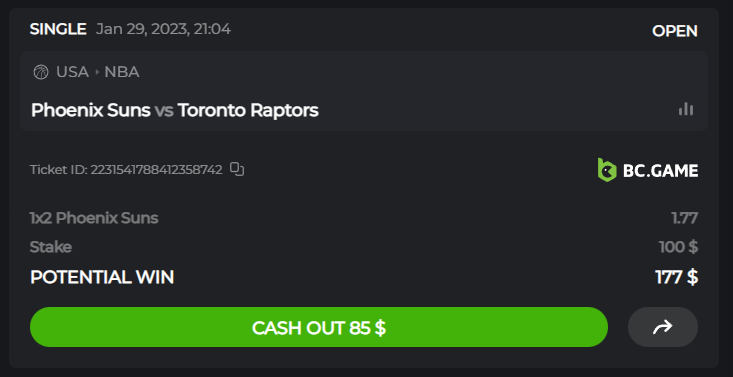Click the SINGLE bet type label

(58, 29)
